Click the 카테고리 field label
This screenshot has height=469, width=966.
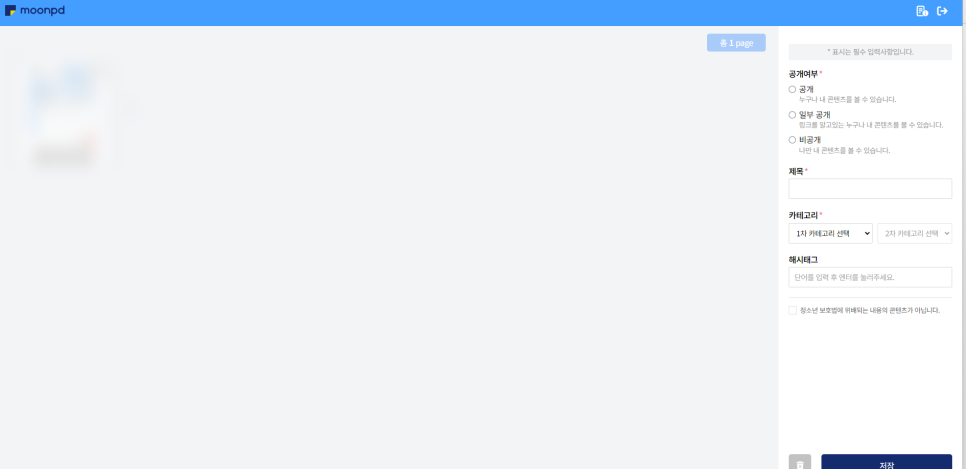coord(803,215)
